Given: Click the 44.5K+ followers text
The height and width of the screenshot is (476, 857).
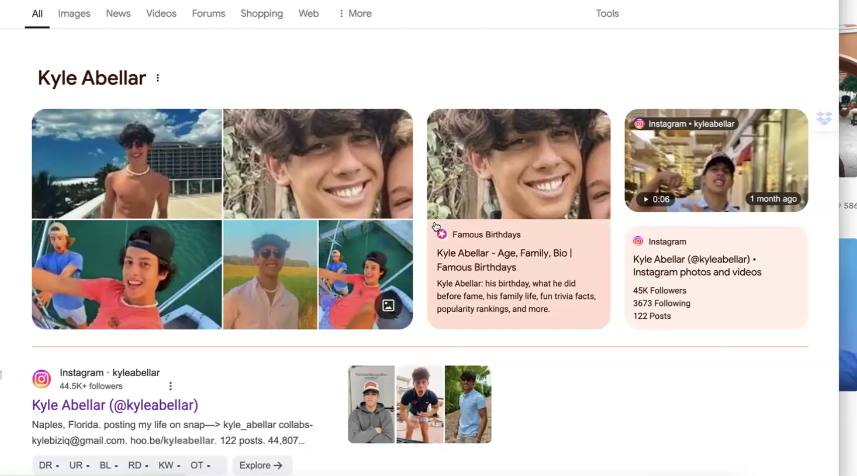Looking at the screenshot, I should pyautogui.click(x=91, y=386).
